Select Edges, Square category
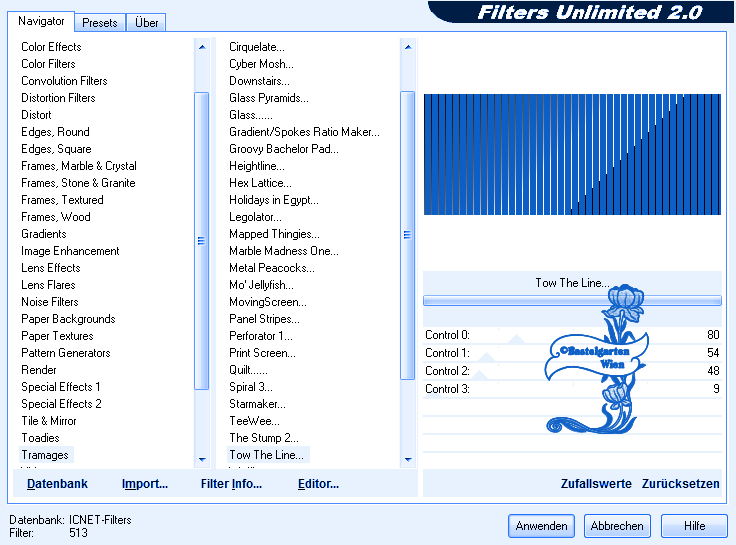 pos(56,149)
